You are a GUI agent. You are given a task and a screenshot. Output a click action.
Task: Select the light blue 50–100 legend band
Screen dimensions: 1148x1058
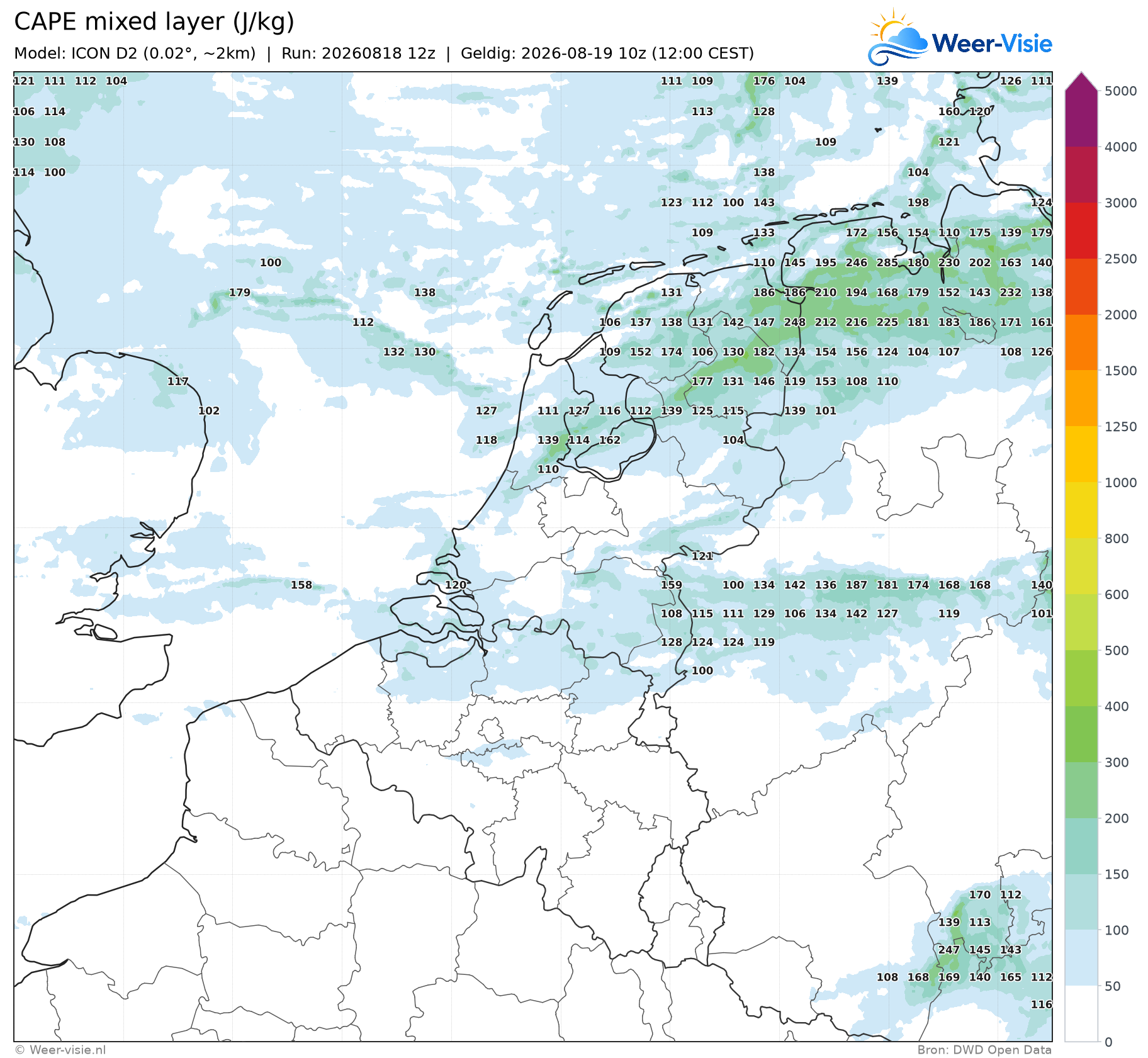click(1081, 958)
